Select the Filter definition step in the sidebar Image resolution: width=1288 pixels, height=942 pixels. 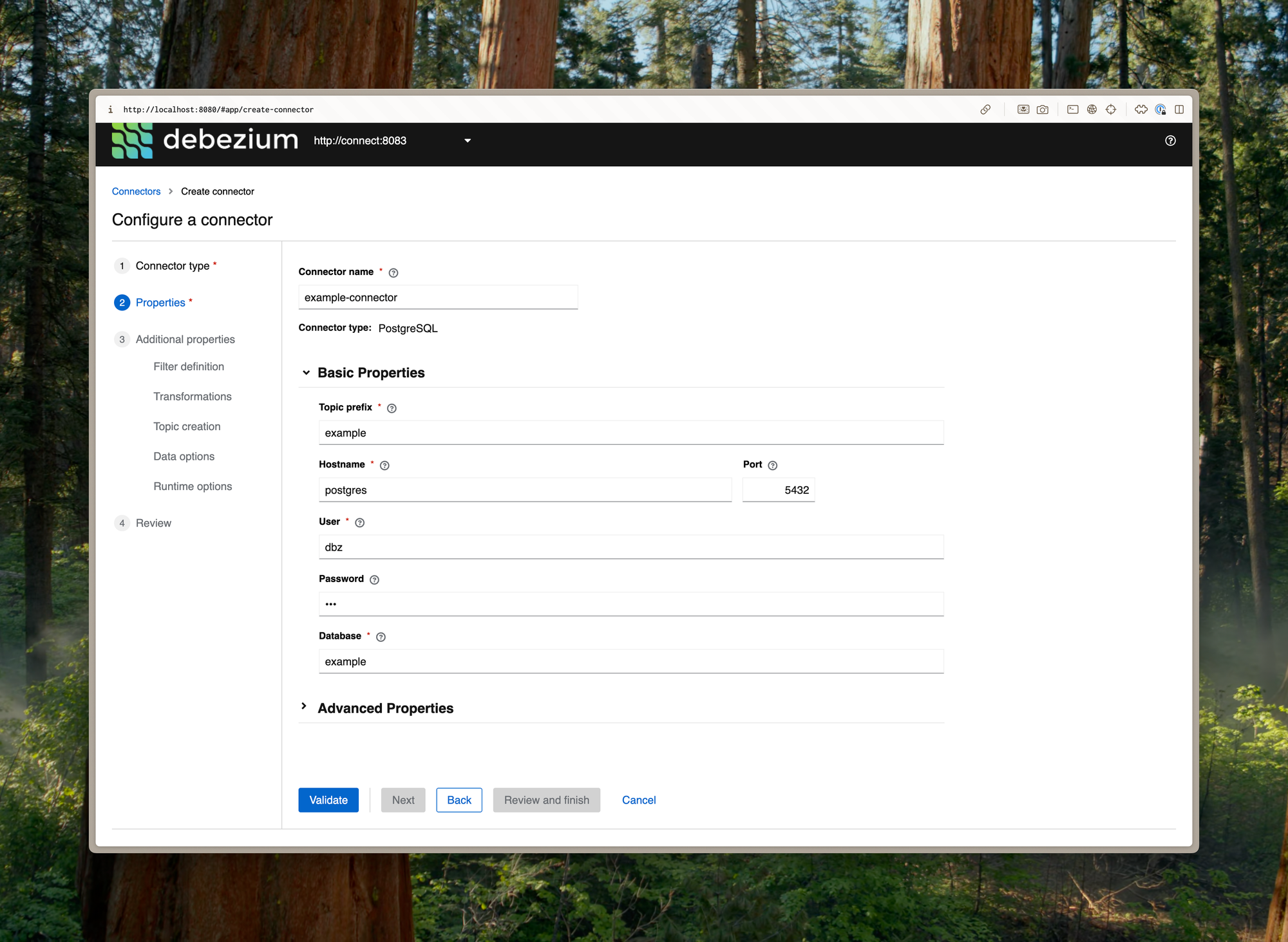189,366
